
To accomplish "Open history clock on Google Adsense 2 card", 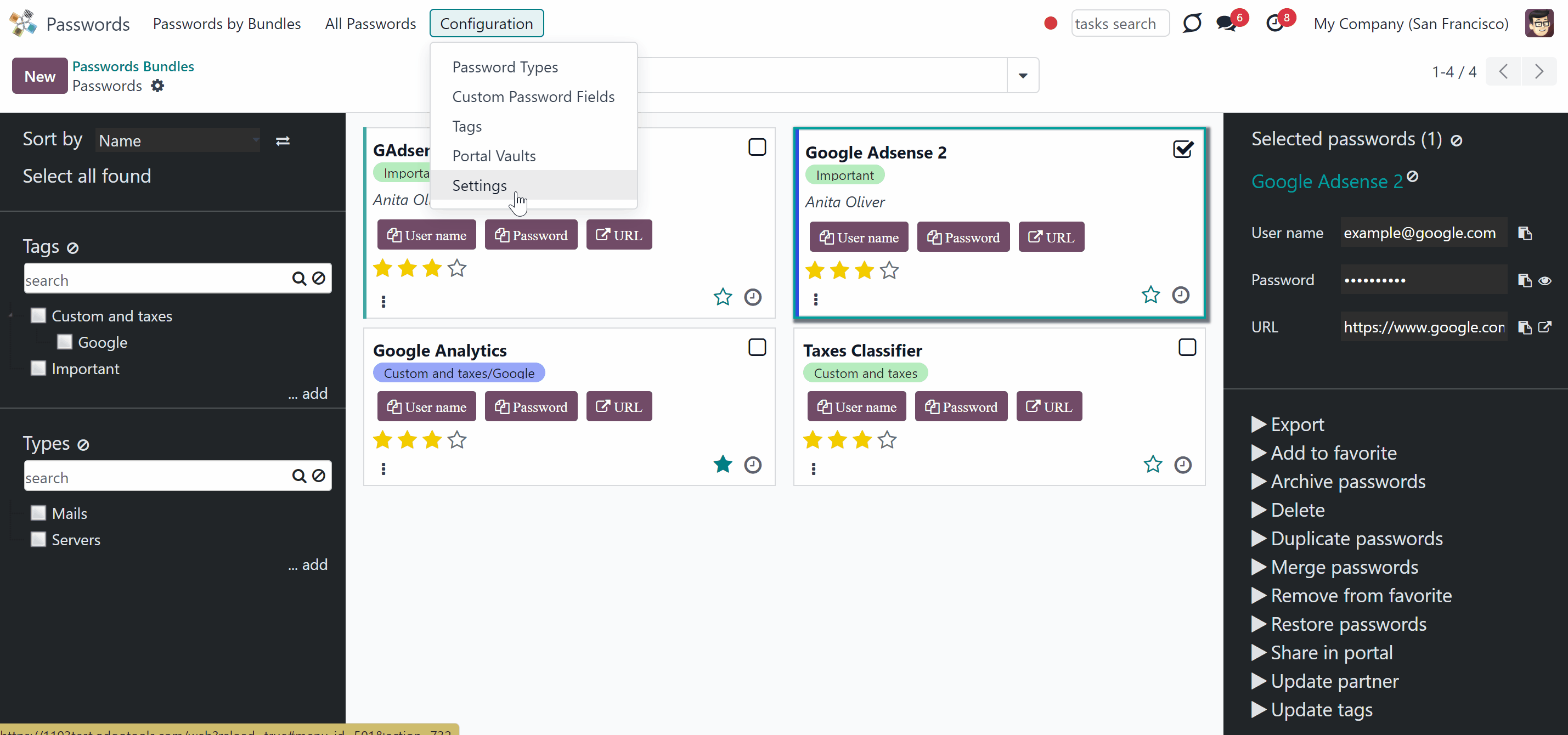I will (x=1181, y=295).
